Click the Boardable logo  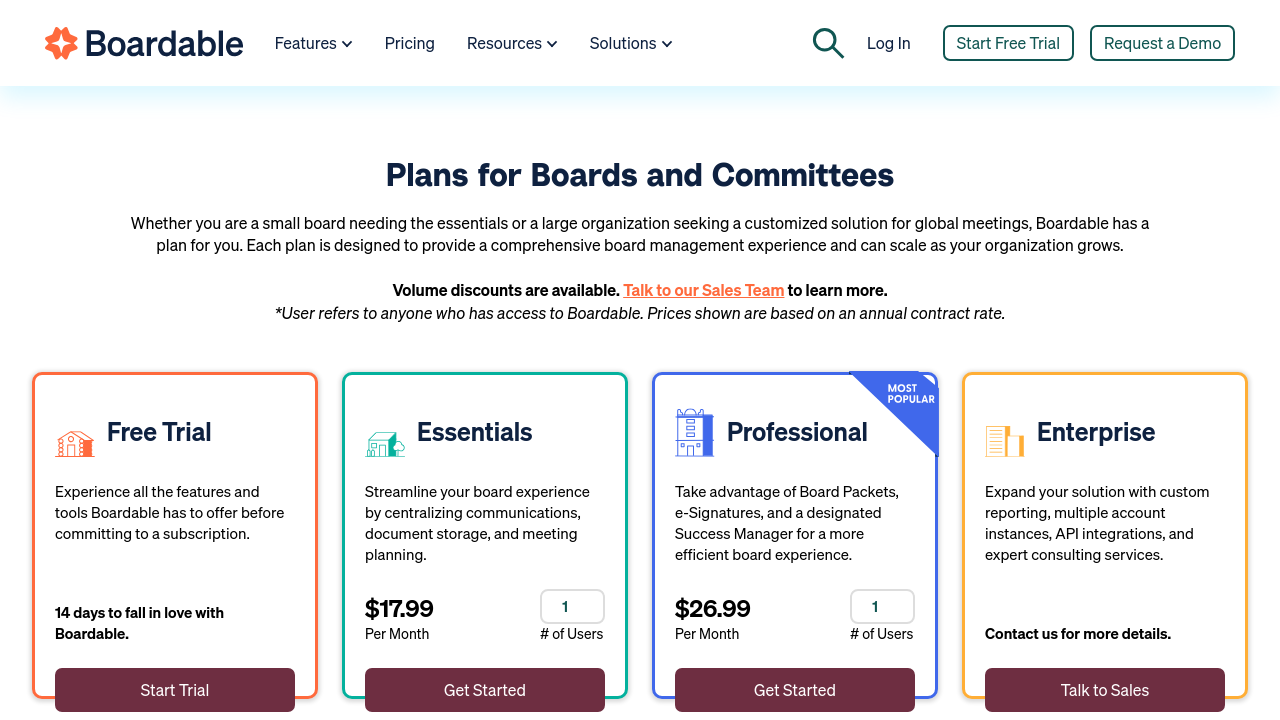[x=144, y=43]
